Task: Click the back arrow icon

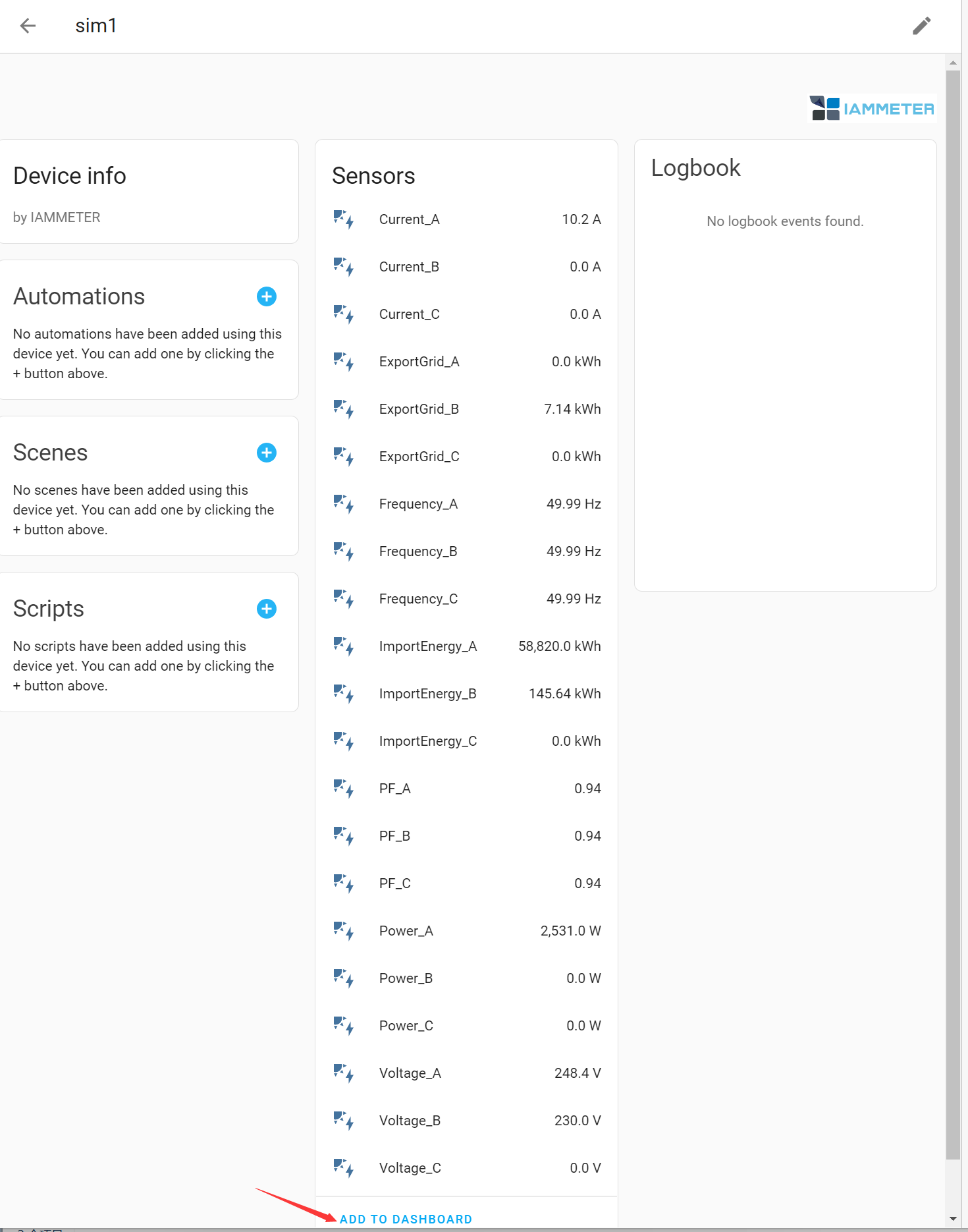Action: [x=28, y=26]
